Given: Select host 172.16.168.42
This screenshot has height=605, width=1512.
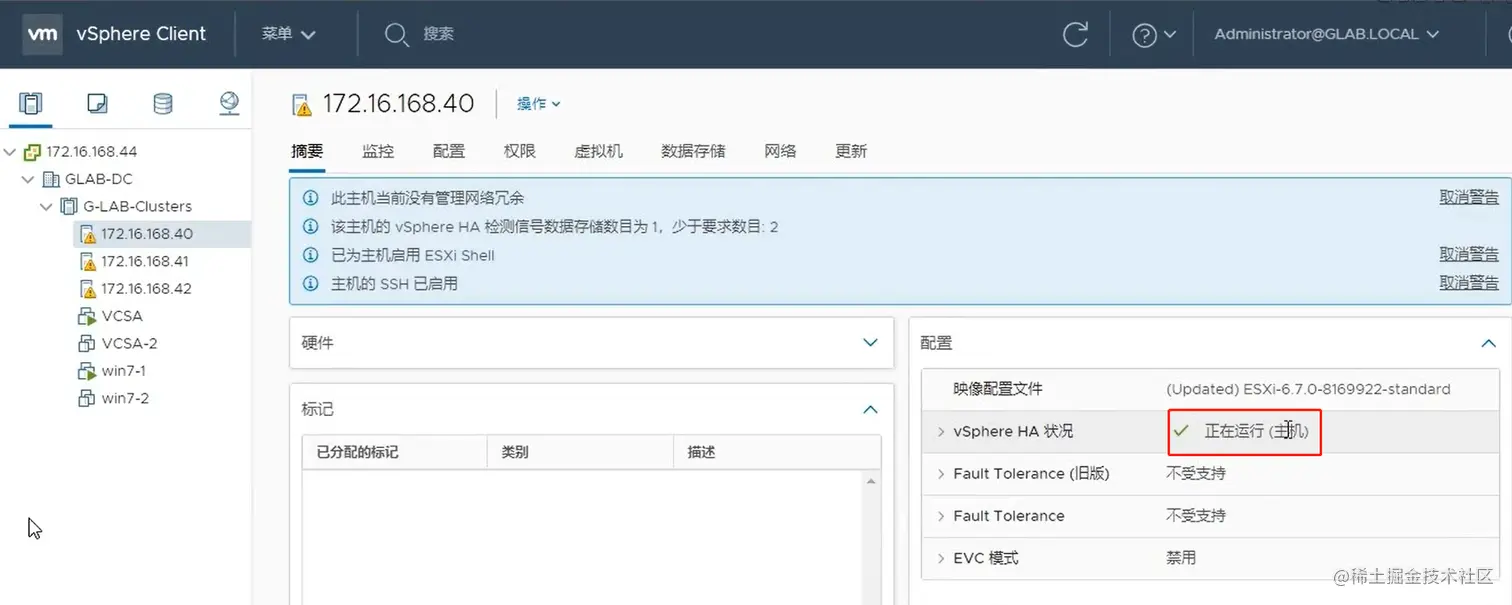Looking at the screenshot, I should [x=147, y=288].
